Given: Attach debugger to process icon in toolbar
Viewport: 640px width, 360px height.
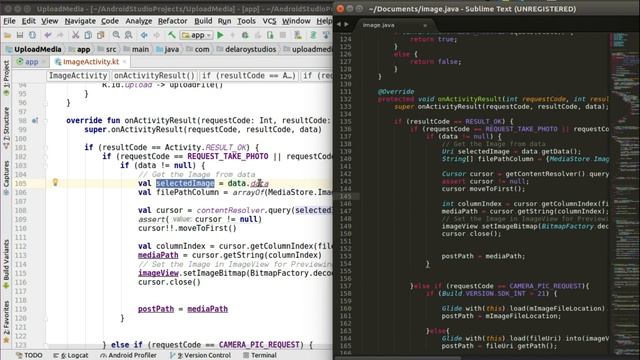Looking at the screenshot, I should click(x=270, y=36).
